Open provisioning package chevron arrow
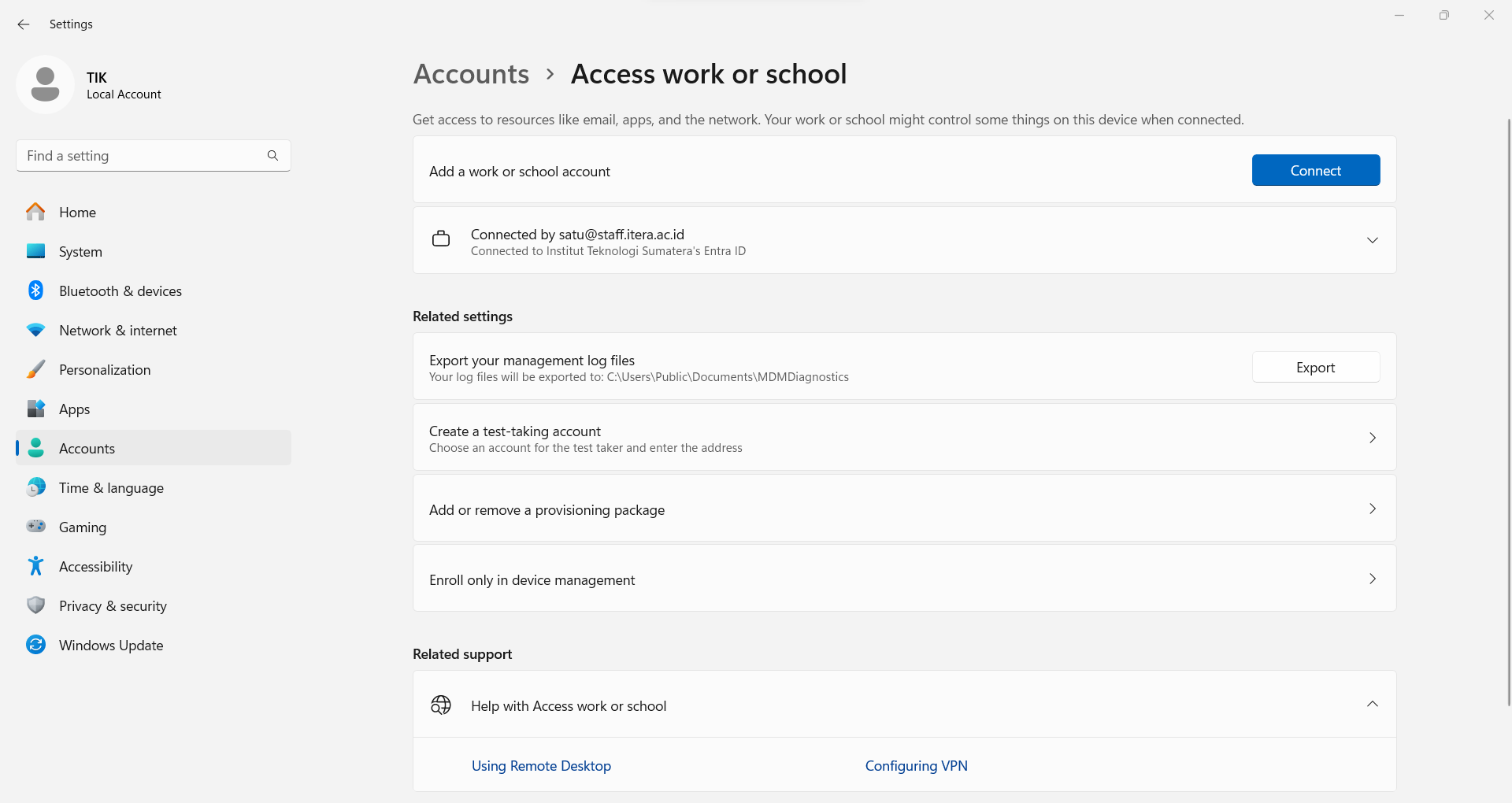 click(x=1372, y=509)
